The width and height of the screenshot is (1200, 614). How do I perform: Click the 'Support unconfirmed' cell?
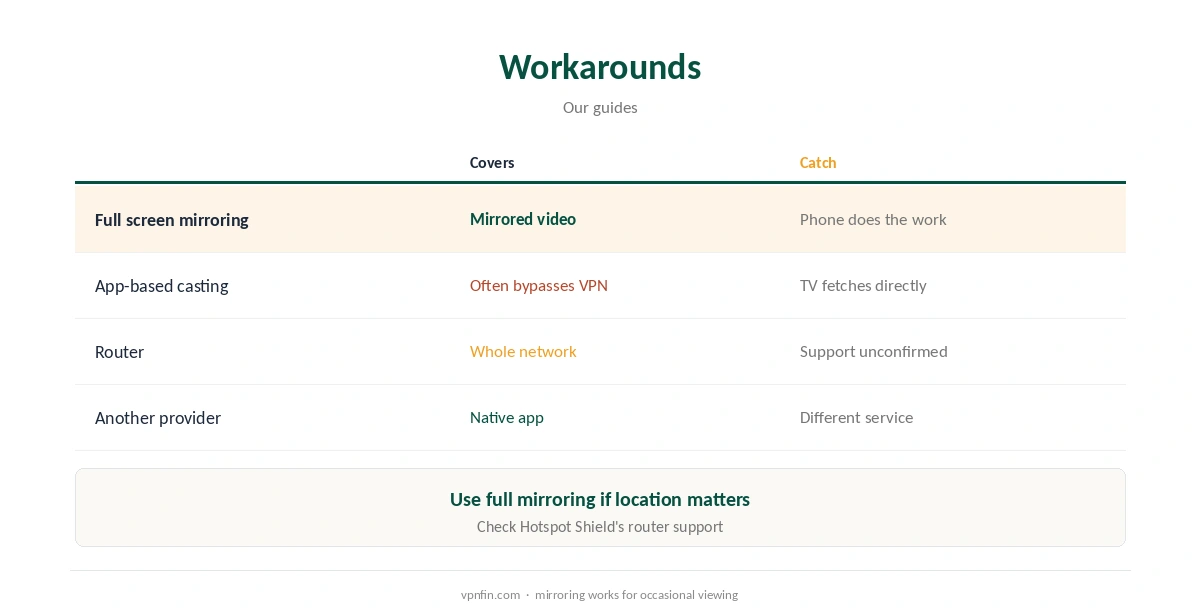point(874,352)
